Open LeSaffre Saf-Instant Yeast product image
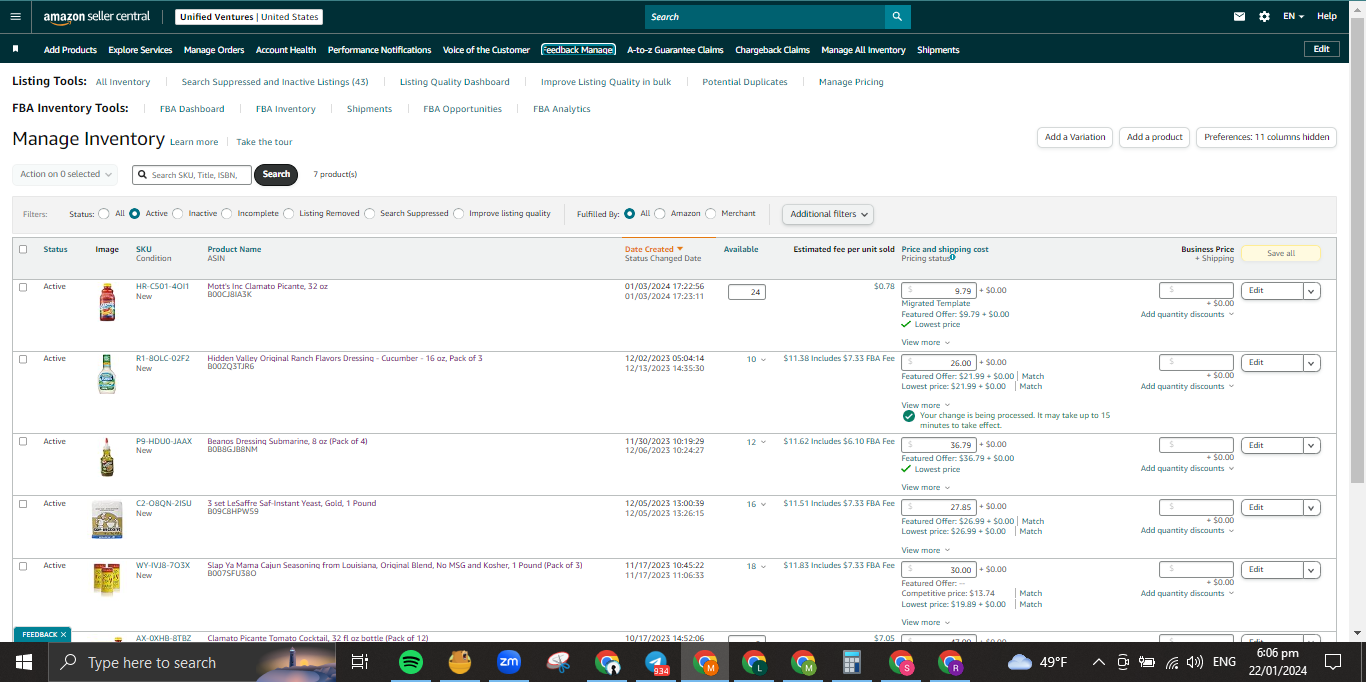Image resolution: width=1366 pixels, height=682 pixels. pos(107,520)
